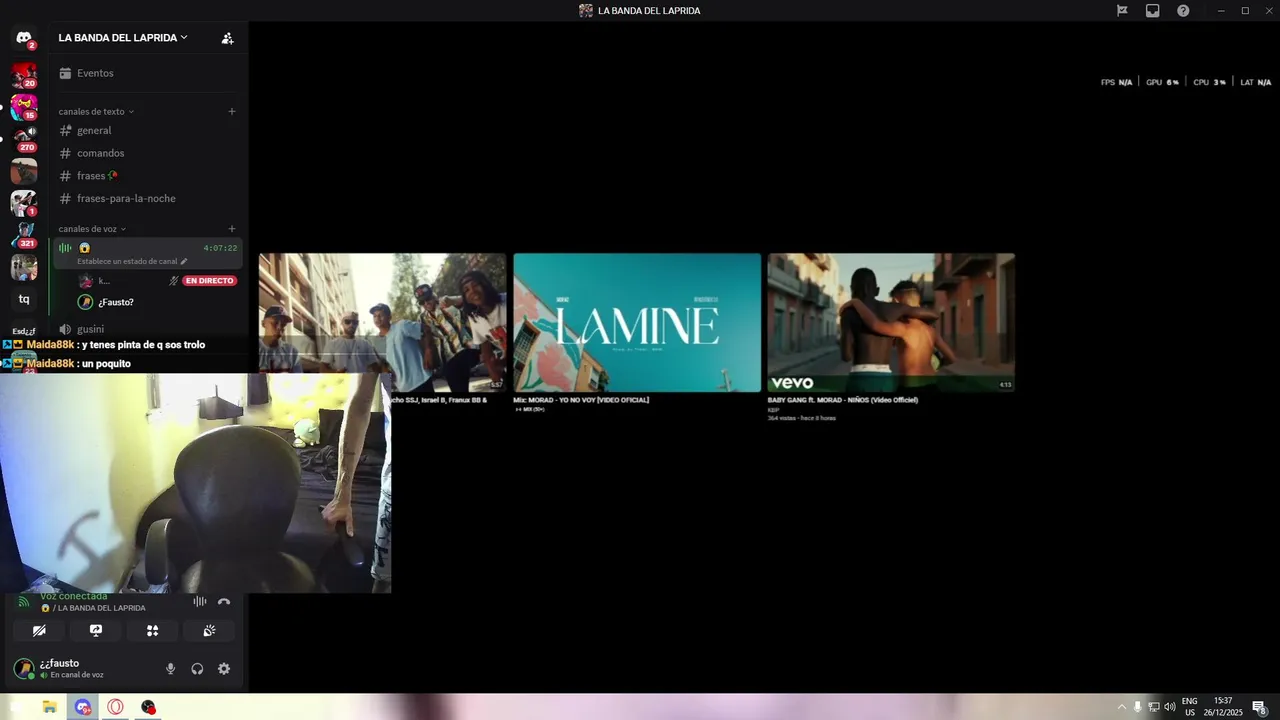This screenshot has width=1280, height=720.
Task: Click Discord taskbar icon
Action: [83, 707]
